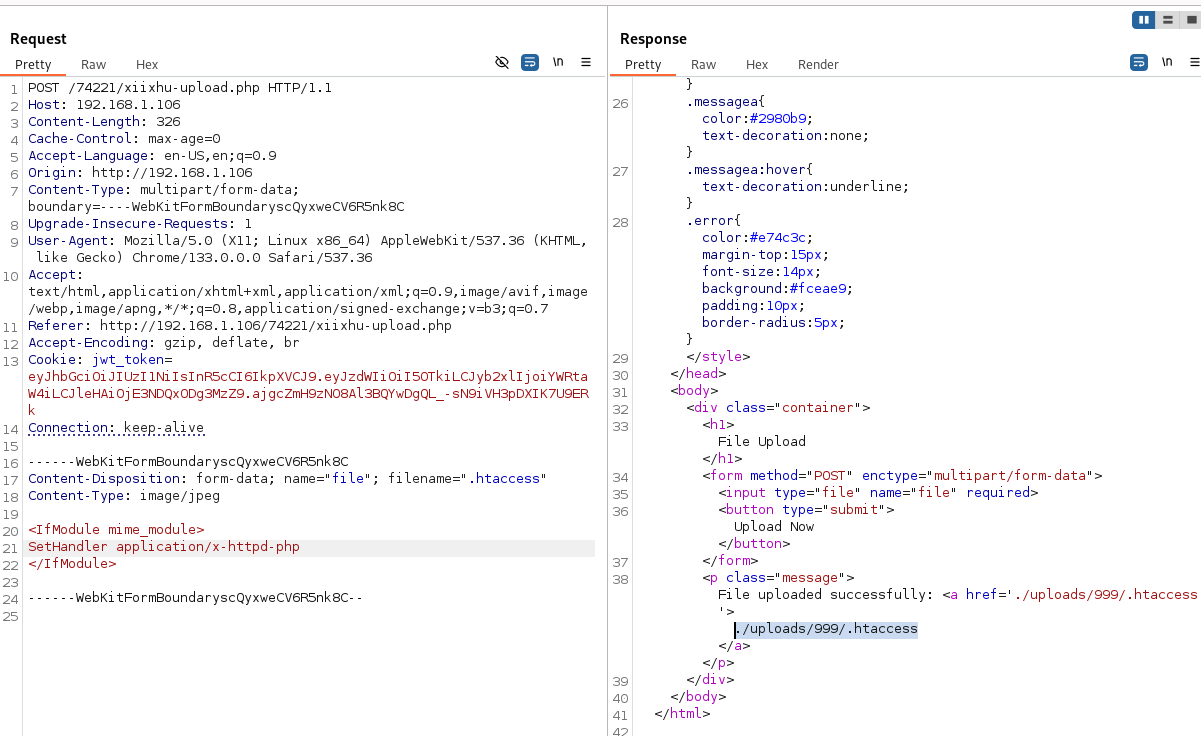Click the Cache-Control header line
The height and width of the screenshot is (736, 1201).
(124, 139)
